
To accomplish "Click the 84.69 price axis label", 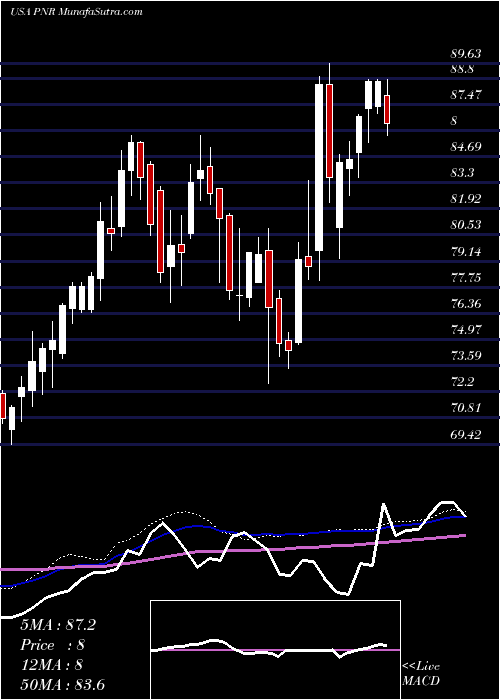I will coord(466,147).
